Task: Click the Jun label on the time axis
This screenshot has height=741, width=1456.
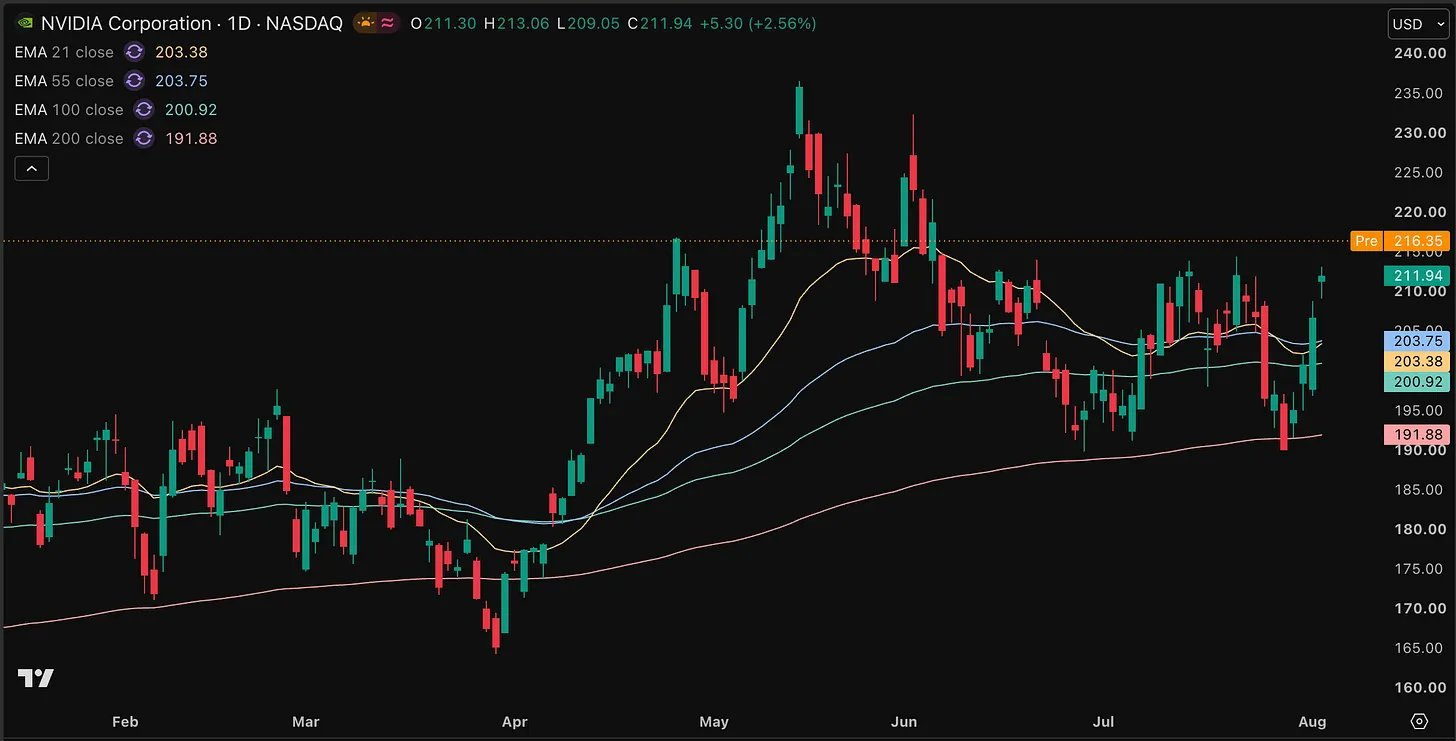Action: [904, 721]
